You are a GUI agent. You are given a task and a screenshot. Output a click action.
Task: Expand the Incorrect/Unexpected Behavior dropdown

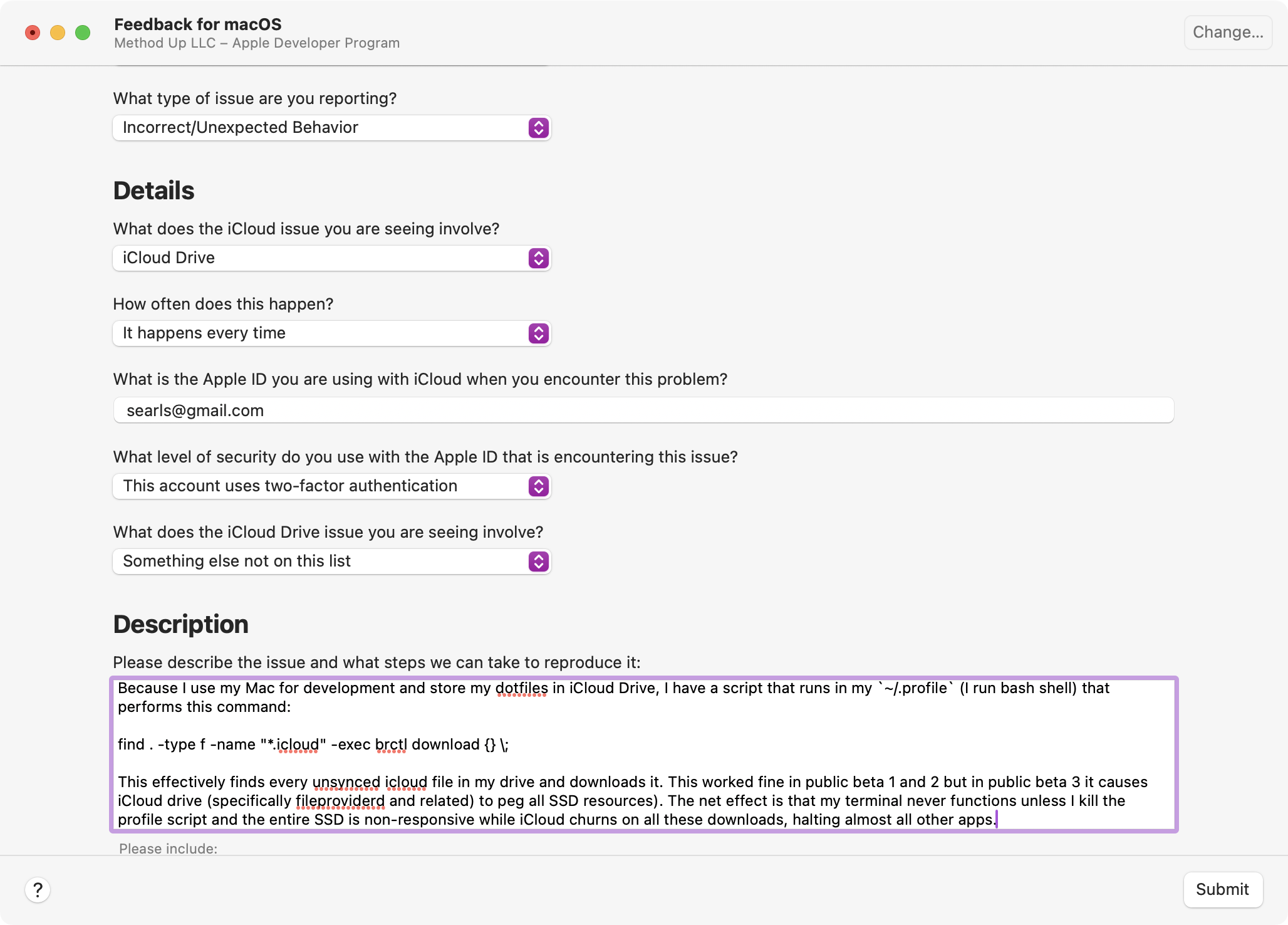[x=539, y=128]
